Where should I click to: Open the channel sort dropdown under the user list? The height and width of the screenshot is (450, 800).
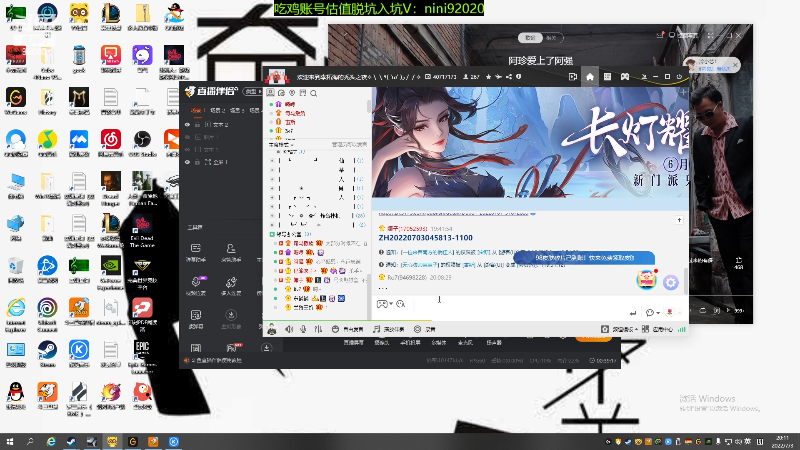pos(281,145)
